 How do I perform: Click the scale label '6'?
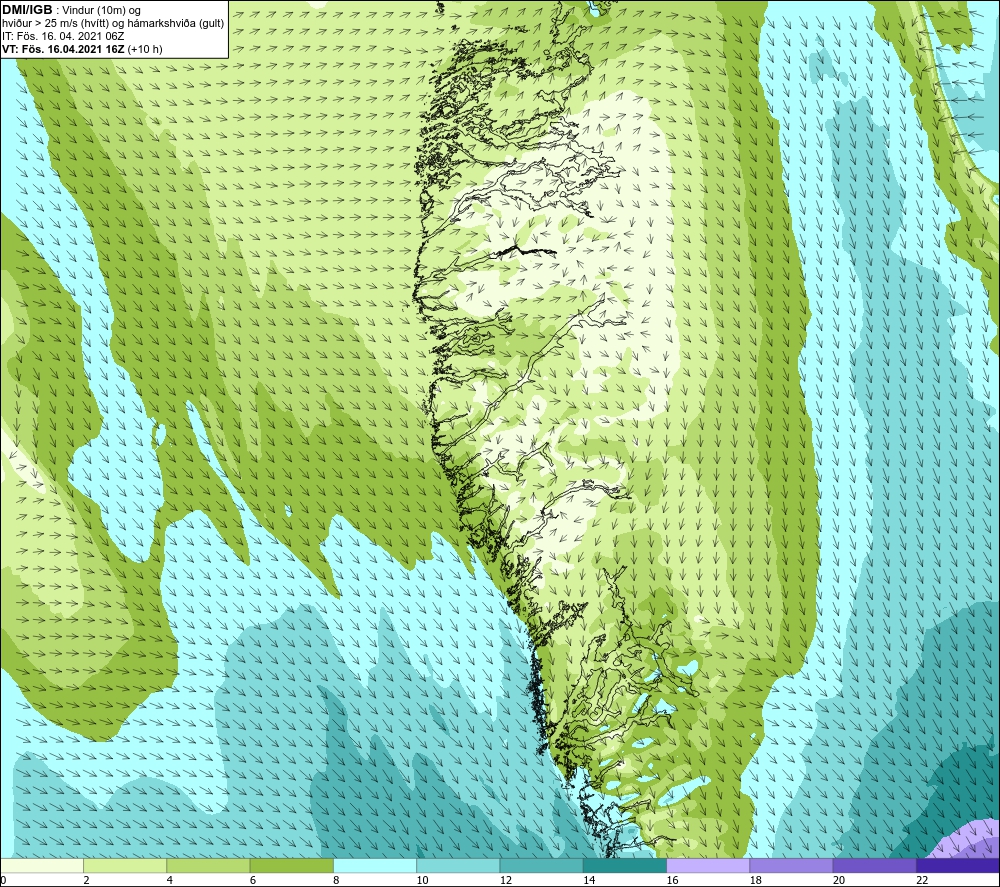(253, 881)
